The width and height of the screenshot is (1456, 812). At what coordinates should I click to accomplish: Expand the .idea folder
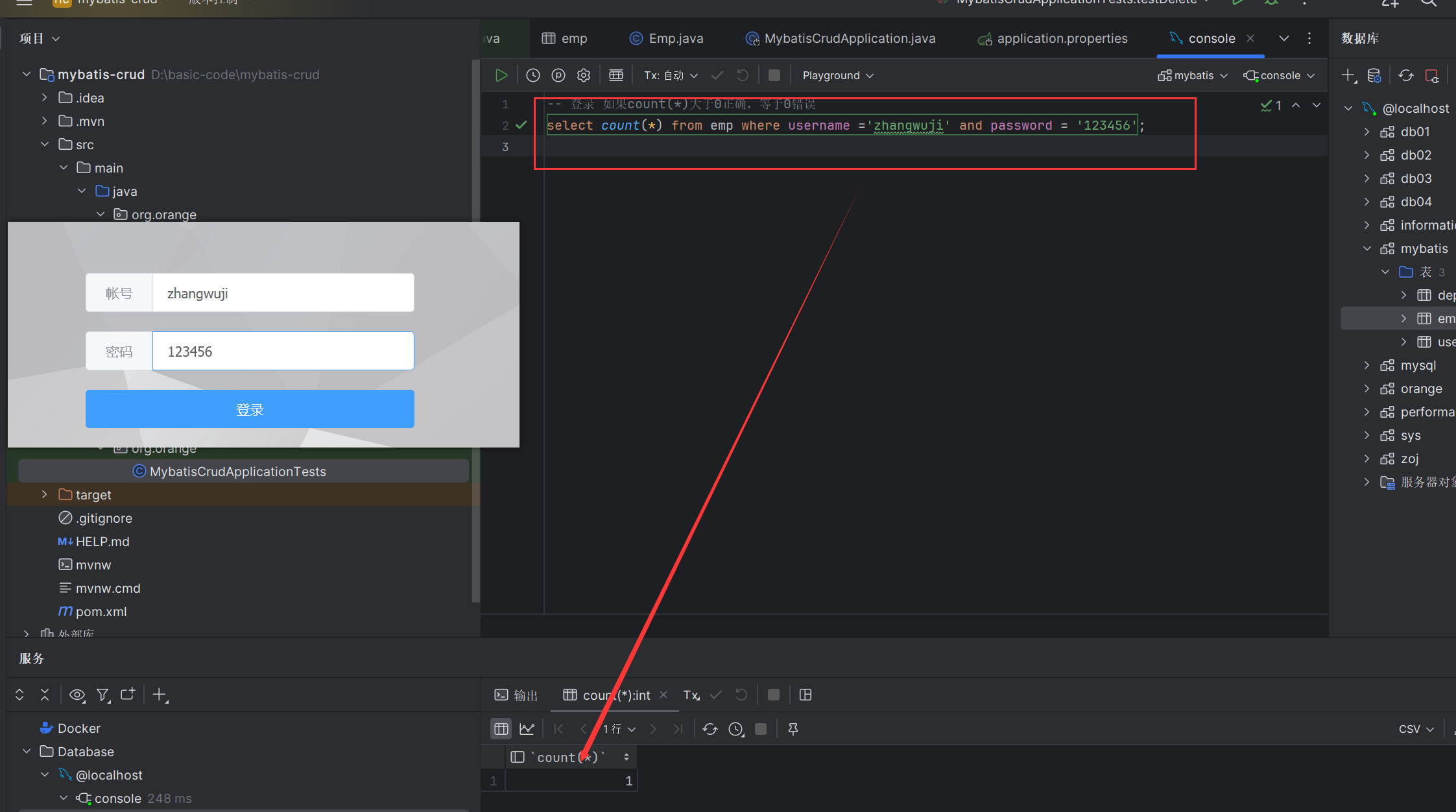point(44,98)
